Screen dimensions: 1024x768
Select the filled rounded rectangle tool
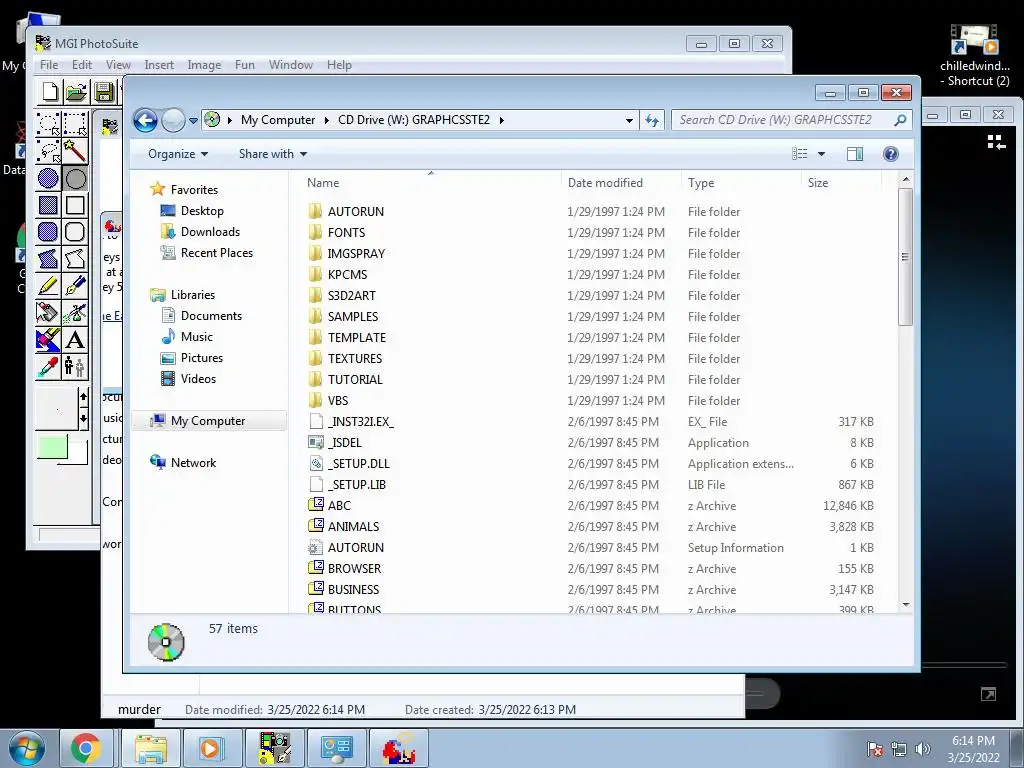[48, 232]
